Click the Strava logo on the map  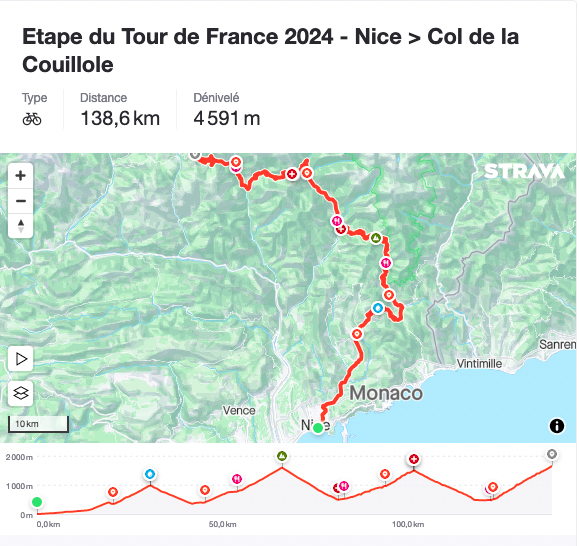[x=524, y=171]
